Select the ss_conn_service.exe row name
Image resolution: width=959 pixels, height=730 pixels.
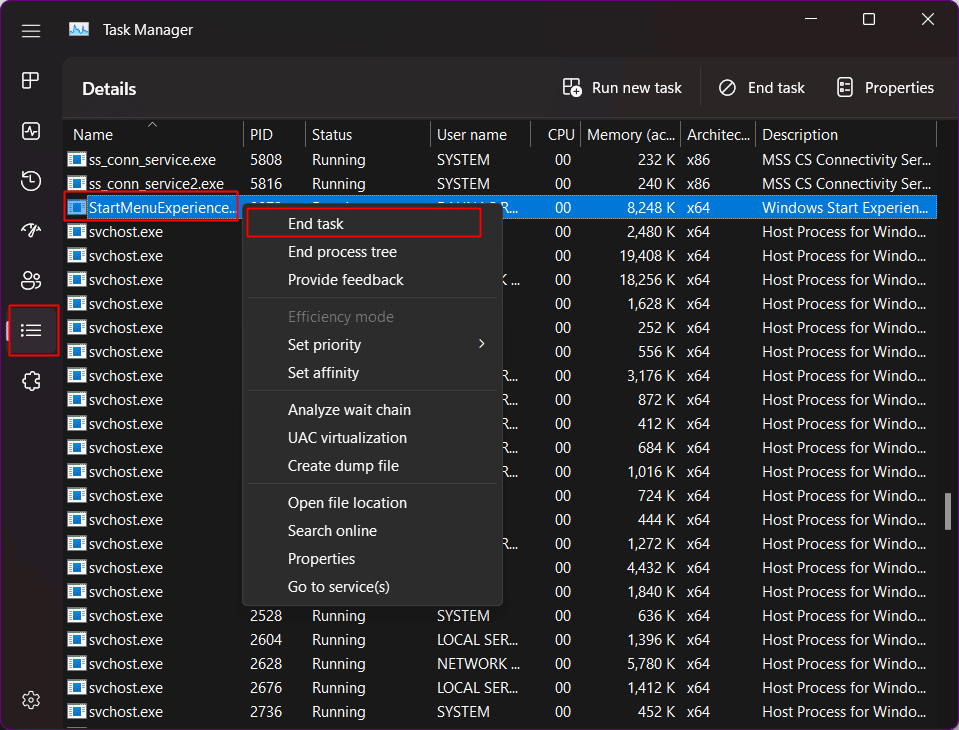[x=152, y=160]
